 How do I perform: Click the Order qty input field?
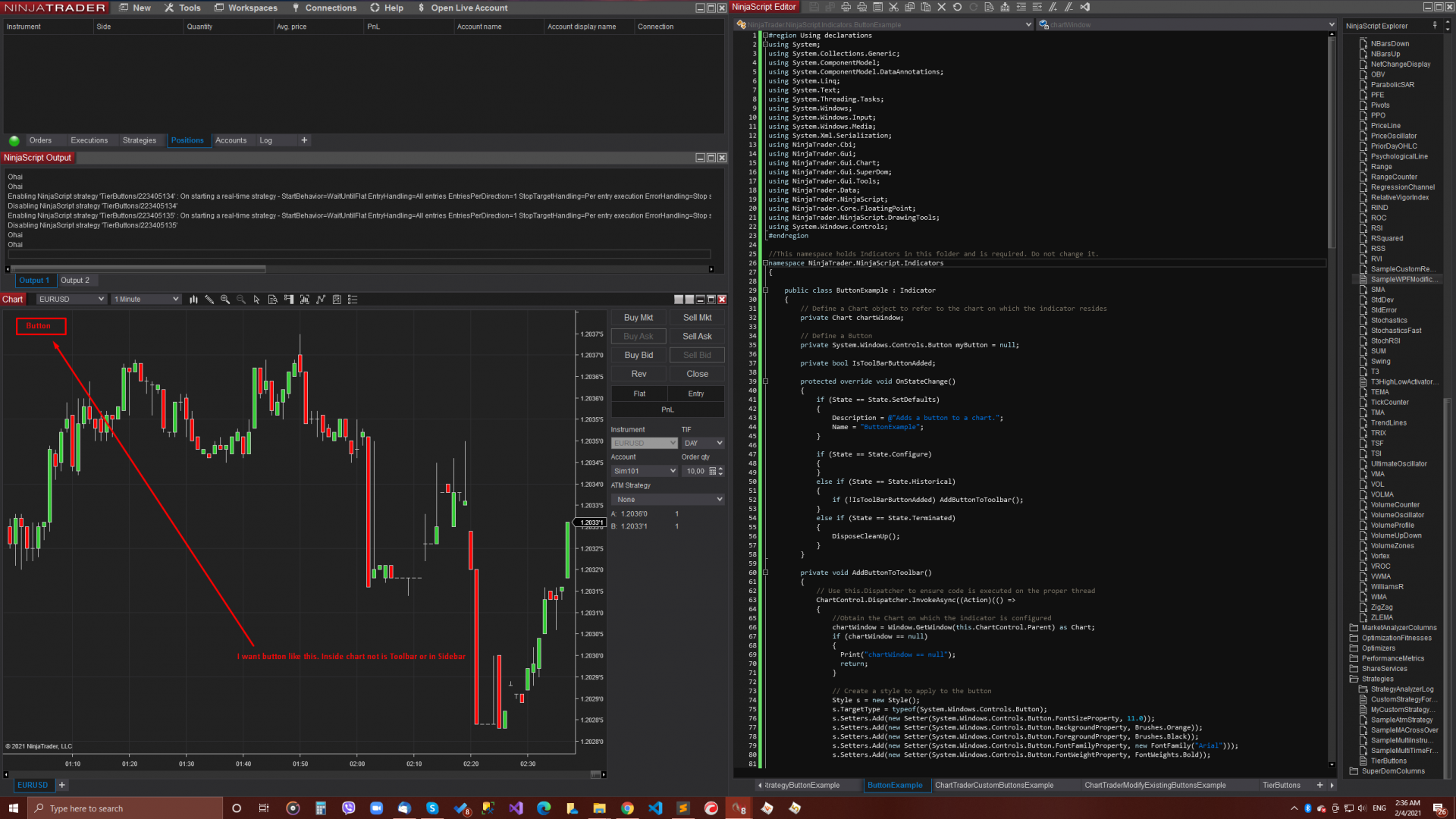(695, 471)
